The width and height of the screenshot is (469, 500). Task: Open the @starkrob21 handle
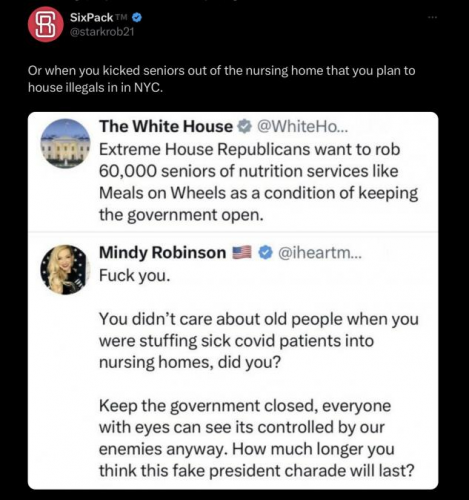pos(102,32)
